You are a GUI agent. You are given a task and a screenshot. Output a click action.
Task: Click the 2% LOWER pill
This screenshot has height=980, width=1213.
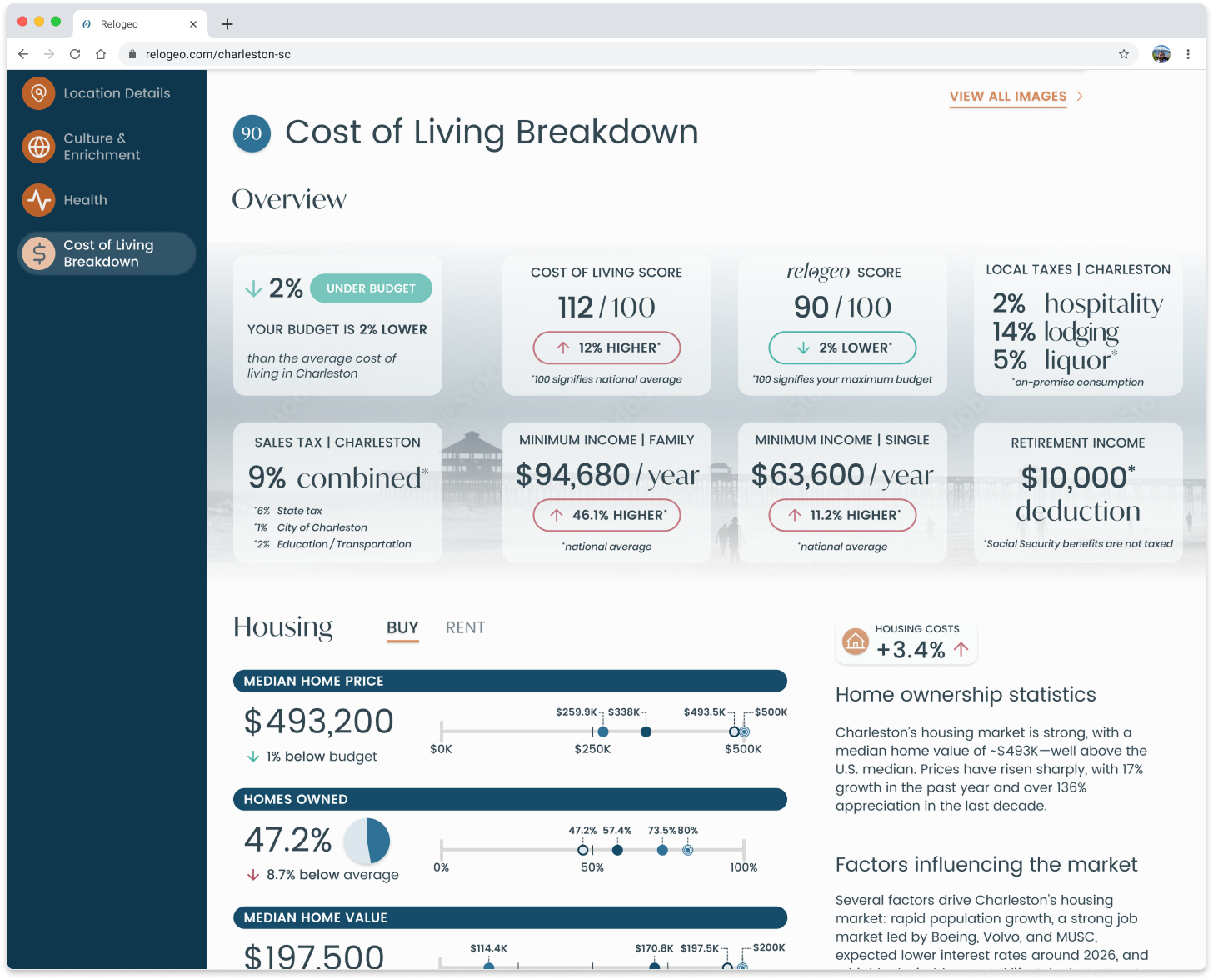point(842,347)
